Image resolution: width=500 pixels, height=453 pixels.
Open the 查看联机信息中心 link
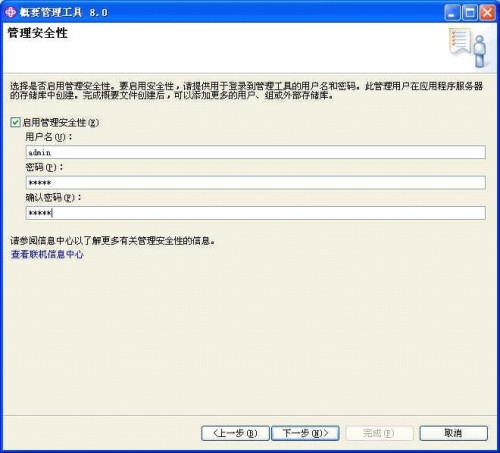click(47, 254)
